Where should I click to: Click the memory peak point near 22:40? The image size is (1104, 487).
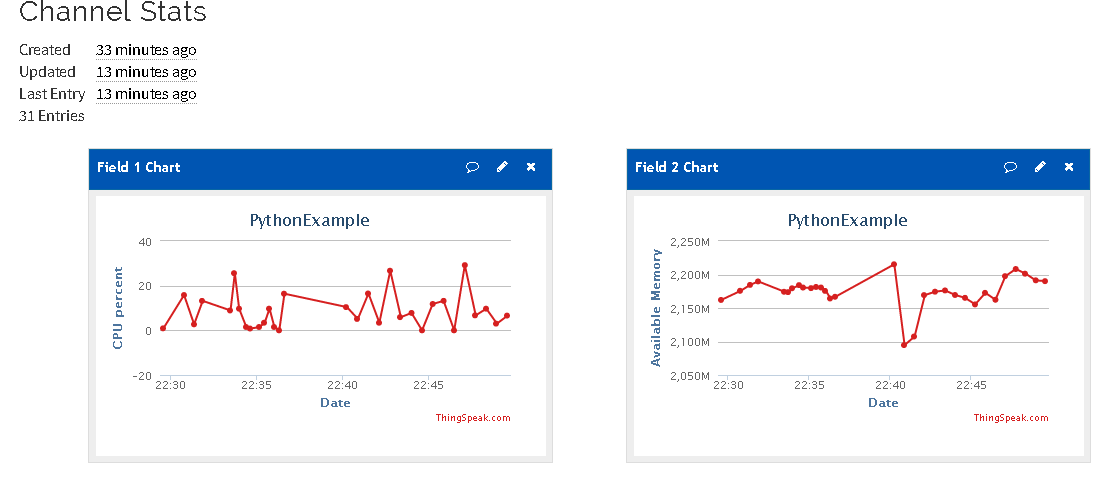(x=894, y=264)
